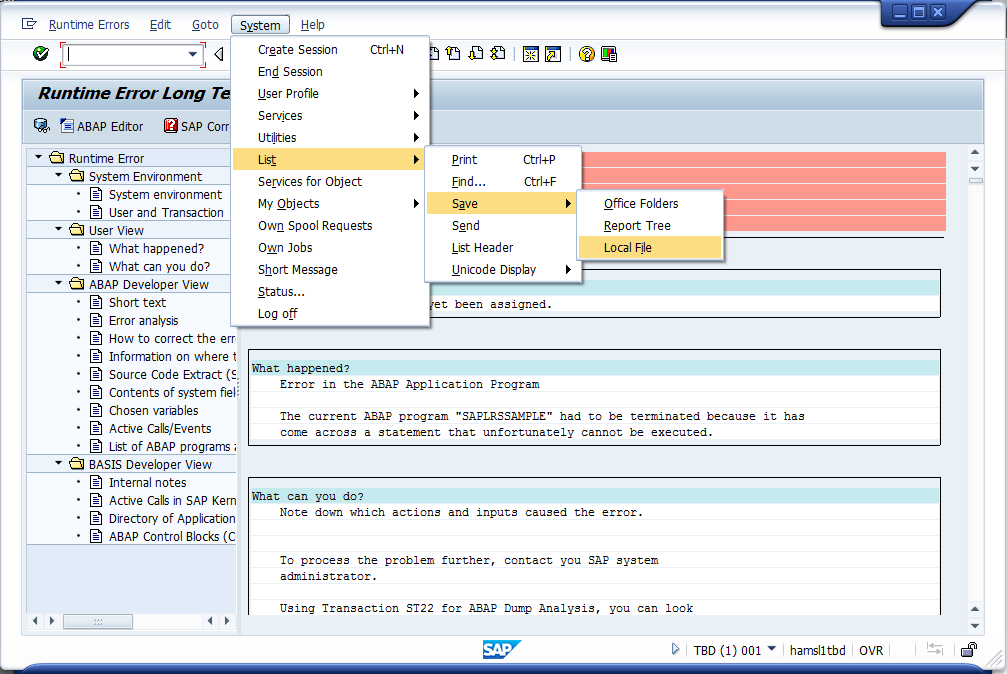Open the Help menu
The width and height of the screenshot is (1007, 674).
pyautogui.click(x=312, y=25)
